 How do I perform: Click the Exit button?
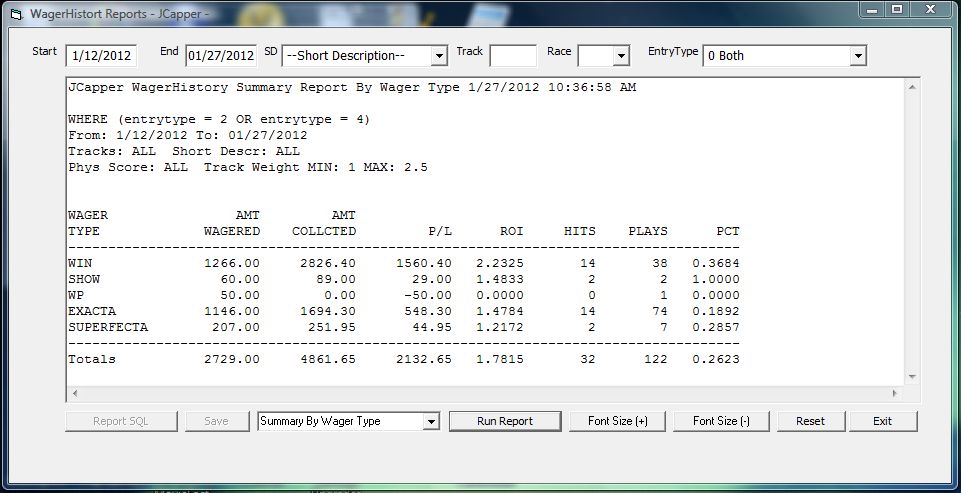pos(883,421)
